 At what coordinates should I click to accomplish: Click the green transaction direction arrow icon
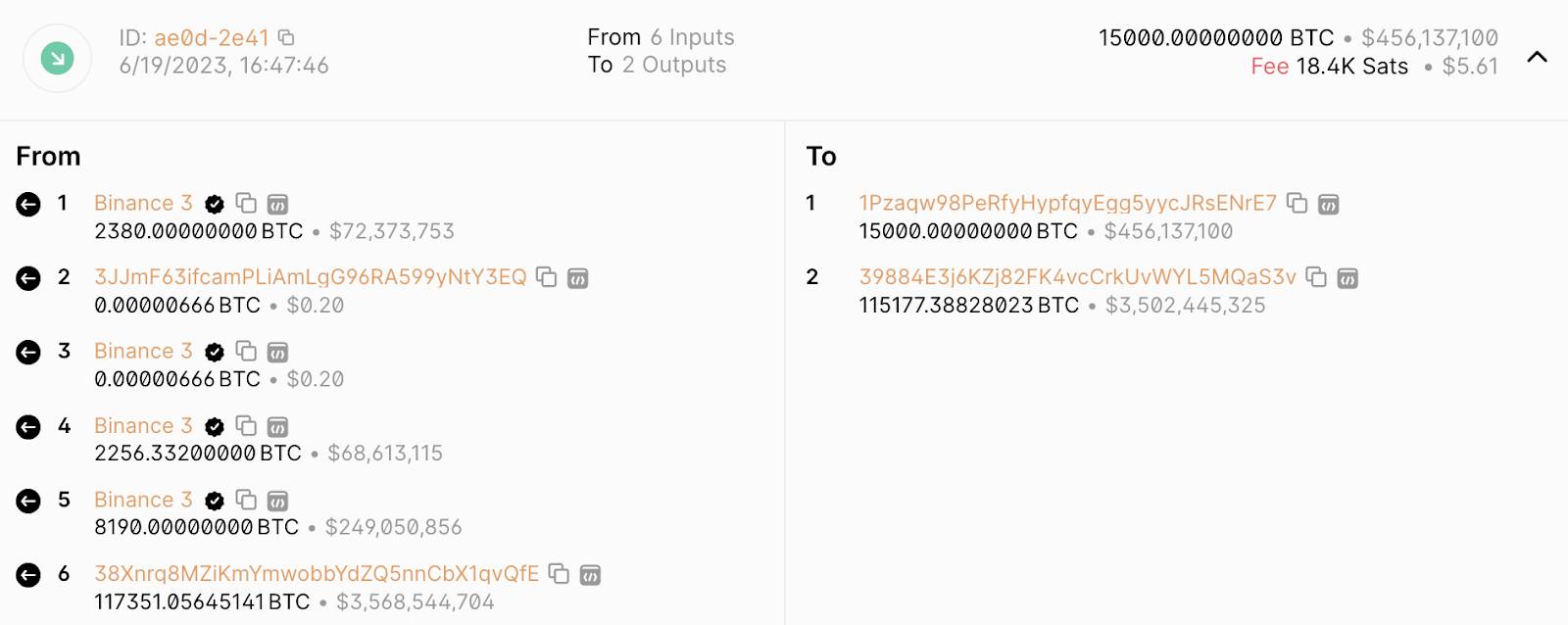57,59
